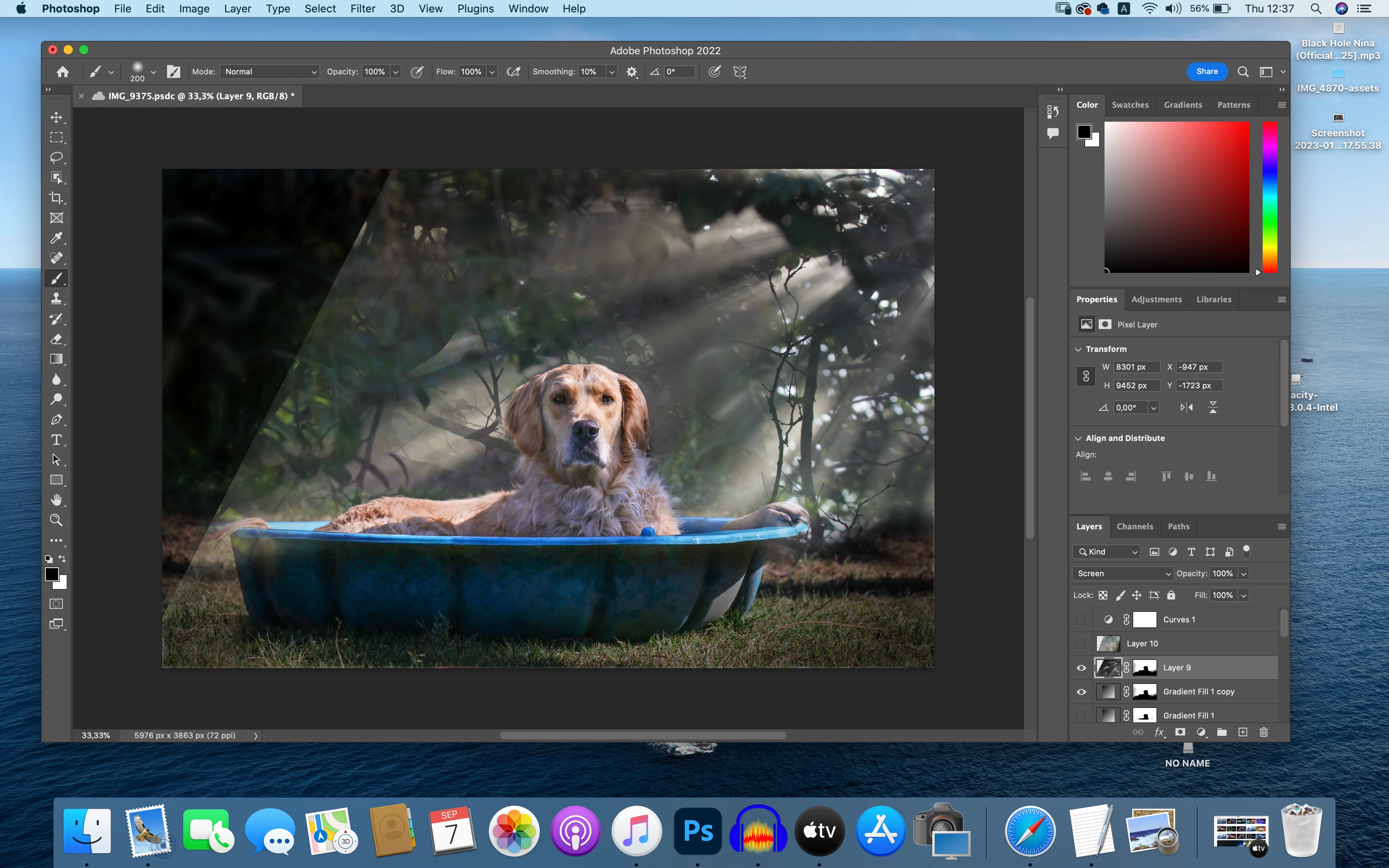Open the brush Mode dropdown
Viewport: 1389px width, 868px height.
(270, 72)
